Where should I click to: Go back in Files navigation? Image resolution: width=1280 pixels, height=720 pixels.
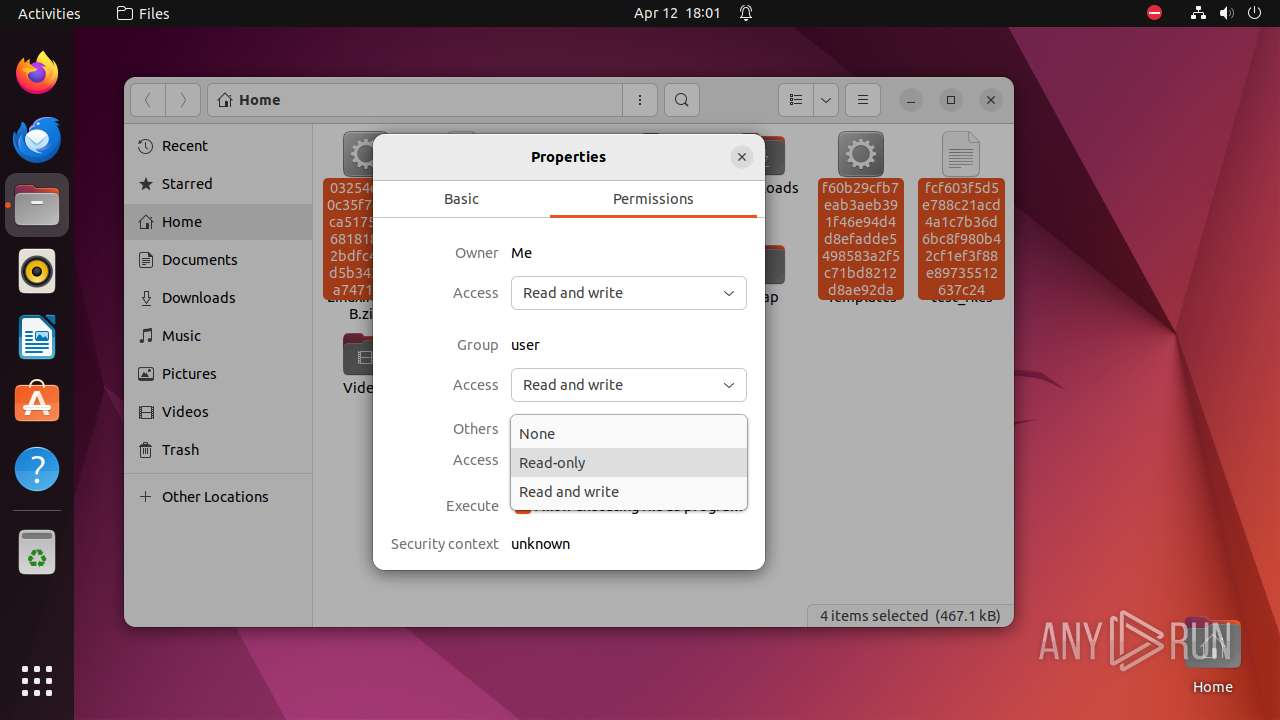pos(148,100)
